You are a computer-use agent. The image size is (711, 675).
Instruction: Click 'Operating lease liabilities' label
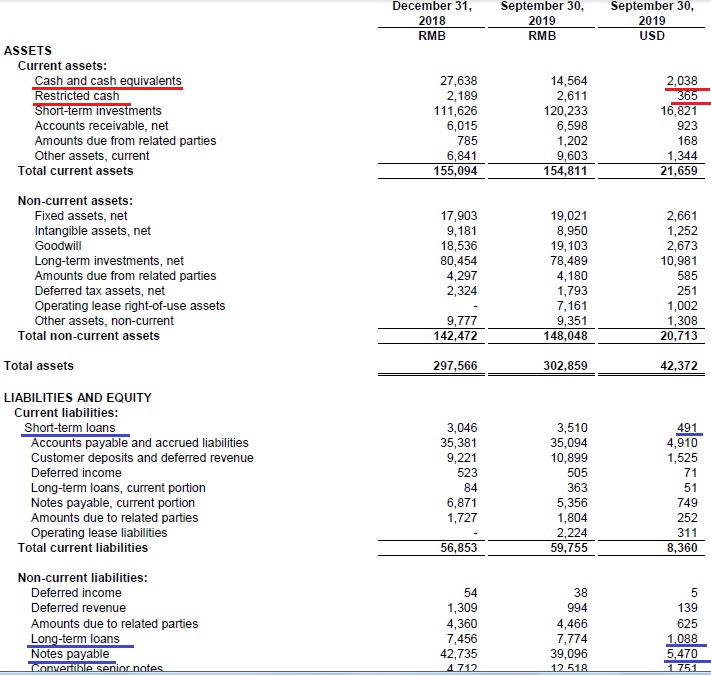tap(99, 533)
